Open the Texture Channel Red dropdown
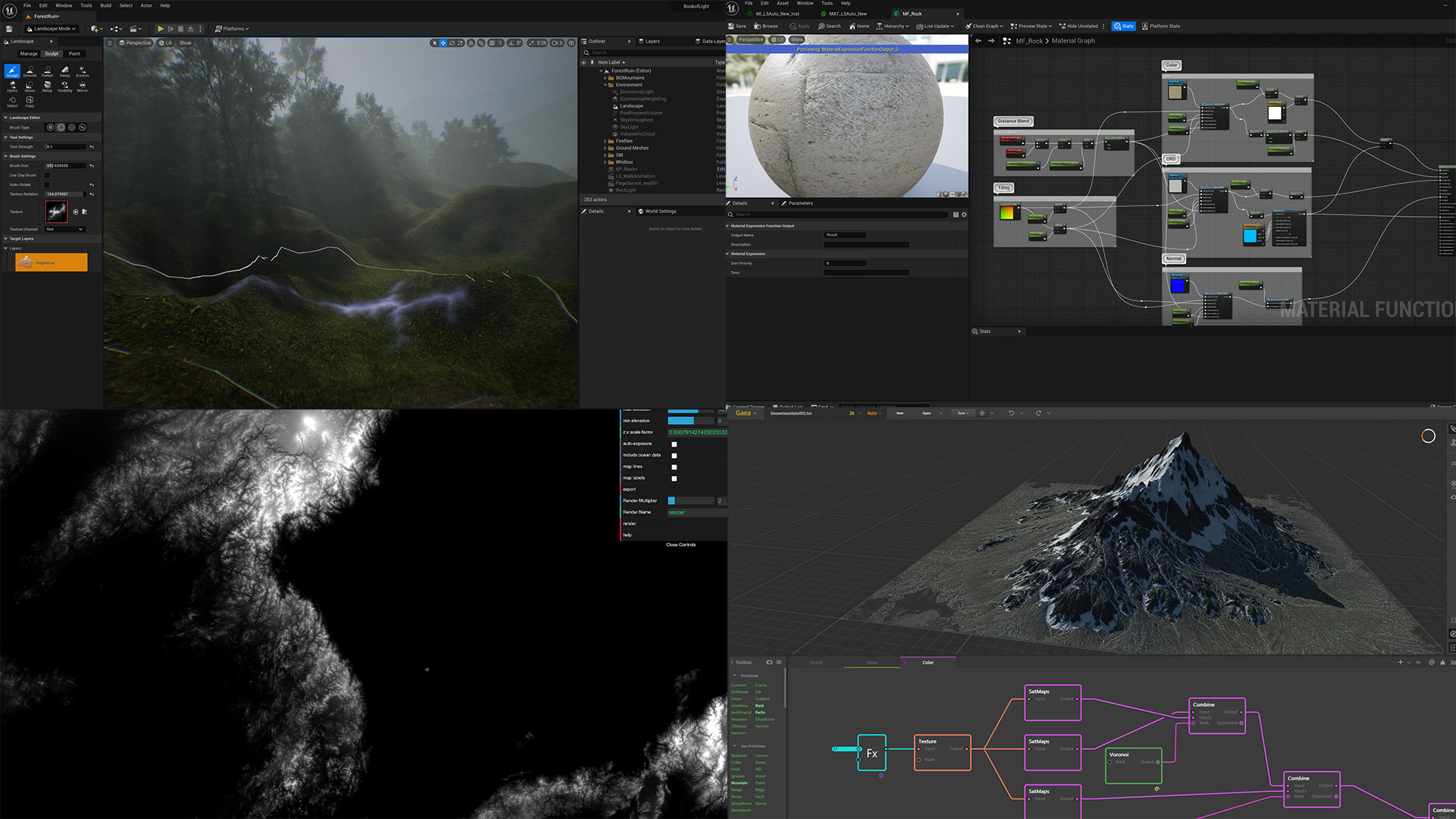Viewport: 1456px width, 819px height. pos(64,229)
